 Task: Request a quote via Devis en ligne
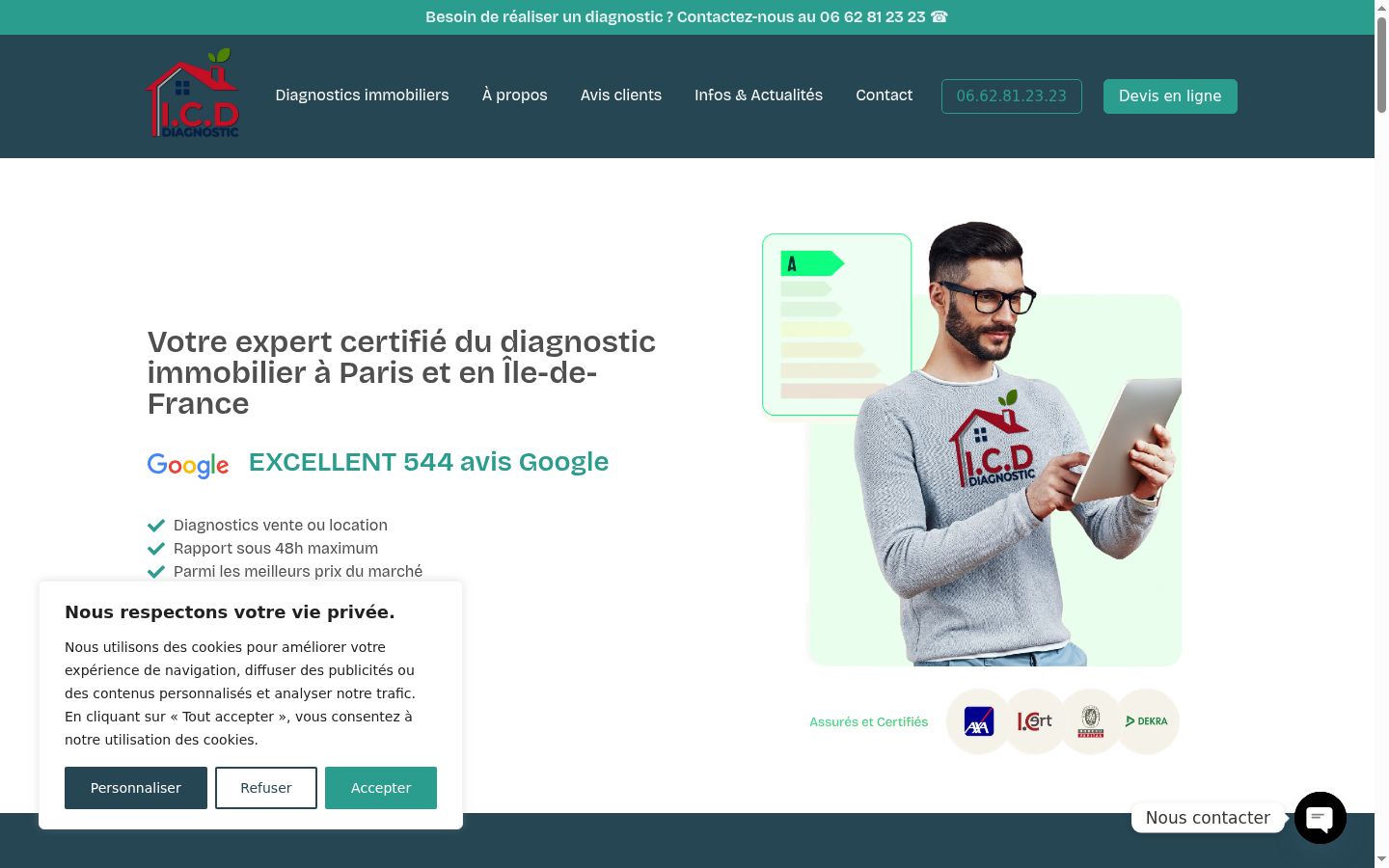tap(1170, 96)
